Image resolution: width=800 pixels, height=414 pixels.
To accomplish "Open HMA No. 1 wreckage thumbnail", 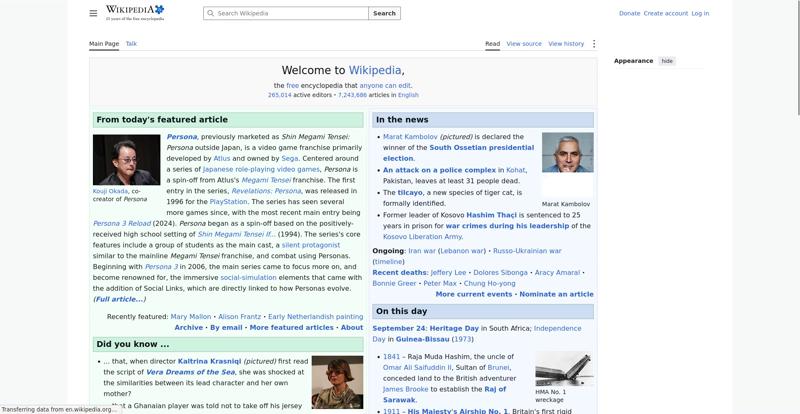I will coord(564,368).
